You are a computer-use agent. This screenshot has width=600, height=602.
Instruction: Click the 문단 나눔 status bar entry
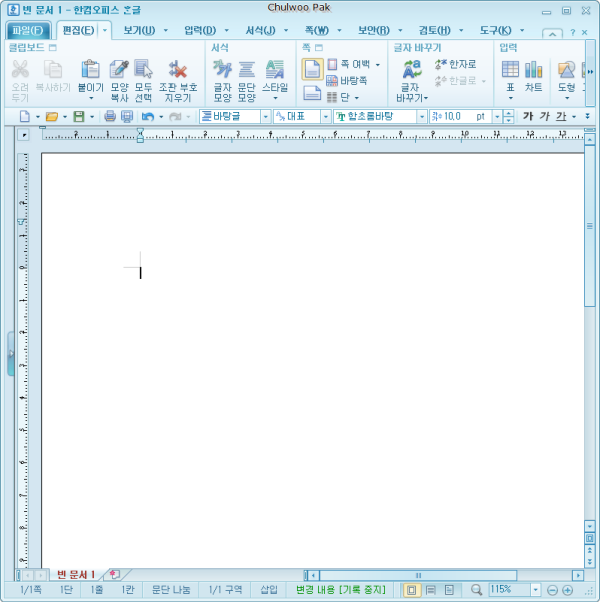click(171, 589)
